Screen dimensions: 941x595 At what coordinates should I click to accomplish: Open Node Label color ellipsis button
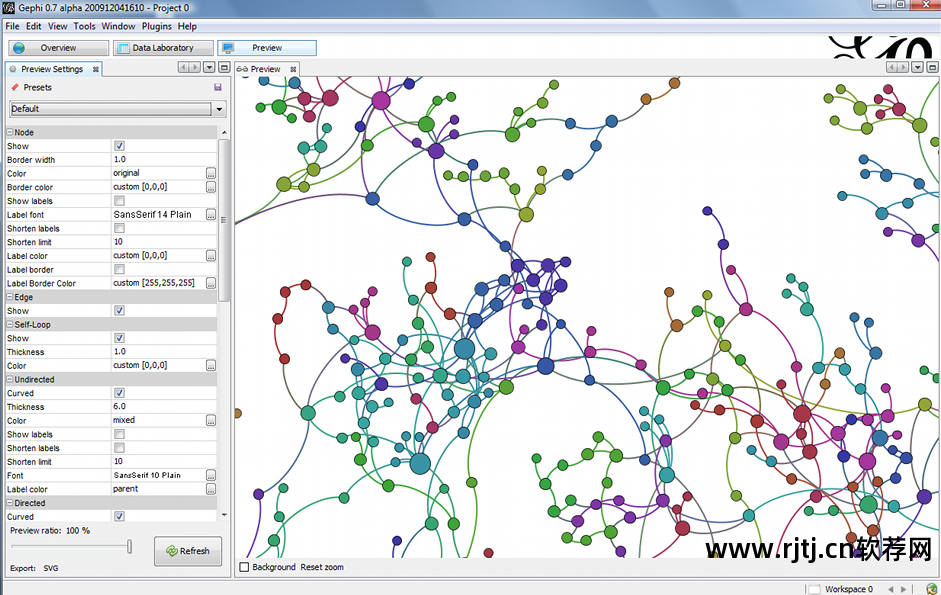pyautogui.click(x=211, y=255)
